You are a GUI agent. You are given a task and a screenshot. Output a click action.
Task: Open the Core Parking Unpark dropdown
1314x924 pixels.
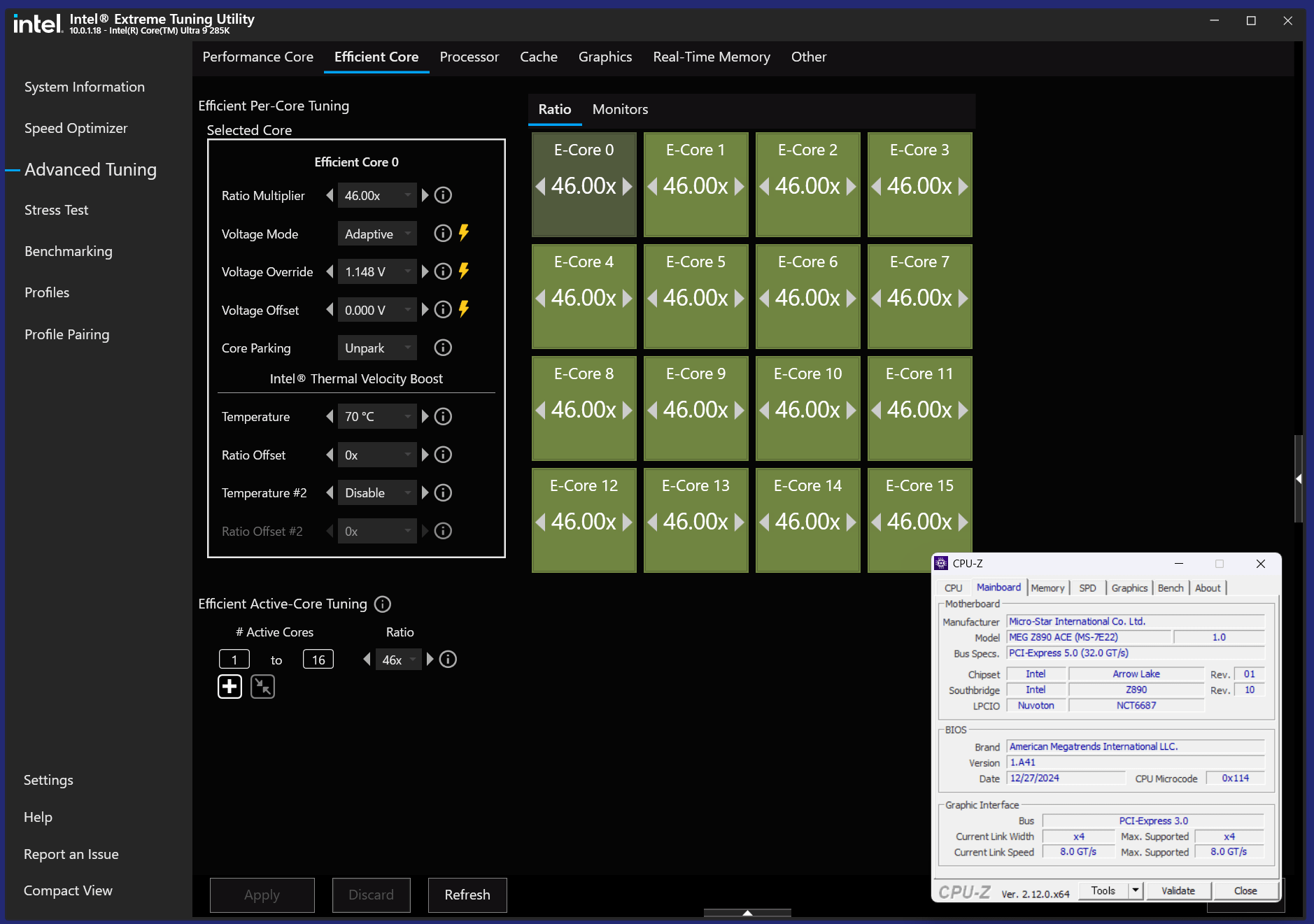click(377, 348)
